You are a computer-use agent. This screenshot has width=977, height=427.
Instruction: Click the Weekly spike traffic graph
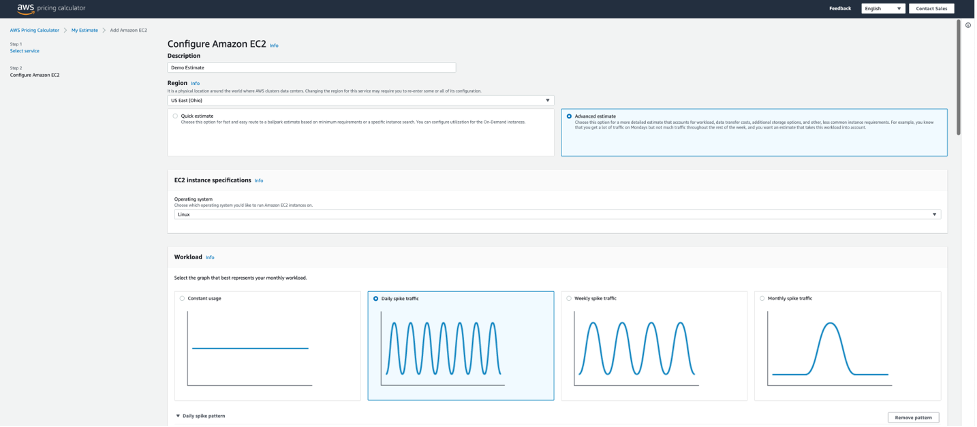point(637,348)
